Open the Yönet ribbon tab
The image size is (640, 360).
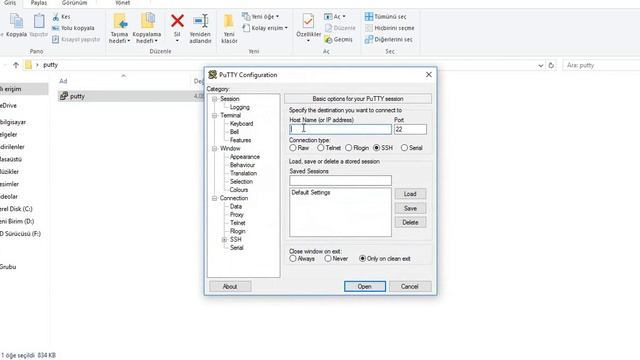[122, 3]
